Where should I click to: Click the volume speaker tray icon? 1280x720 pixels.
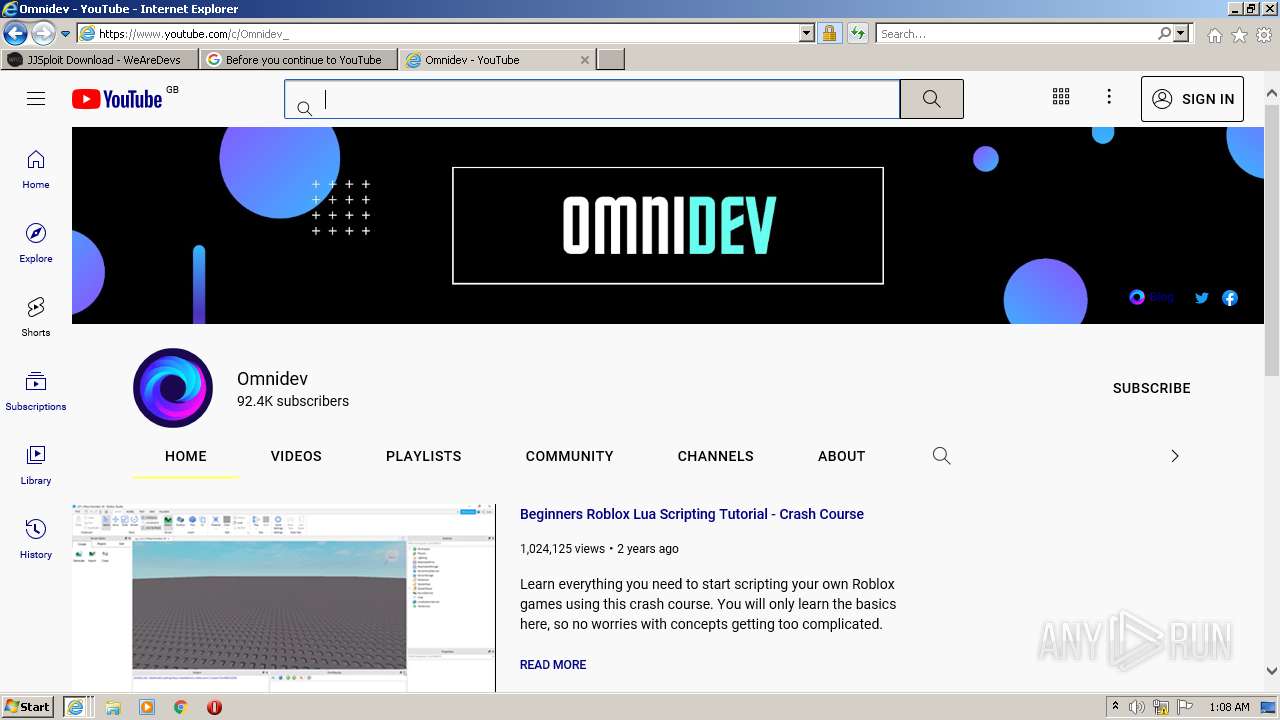pos(1137,707)
